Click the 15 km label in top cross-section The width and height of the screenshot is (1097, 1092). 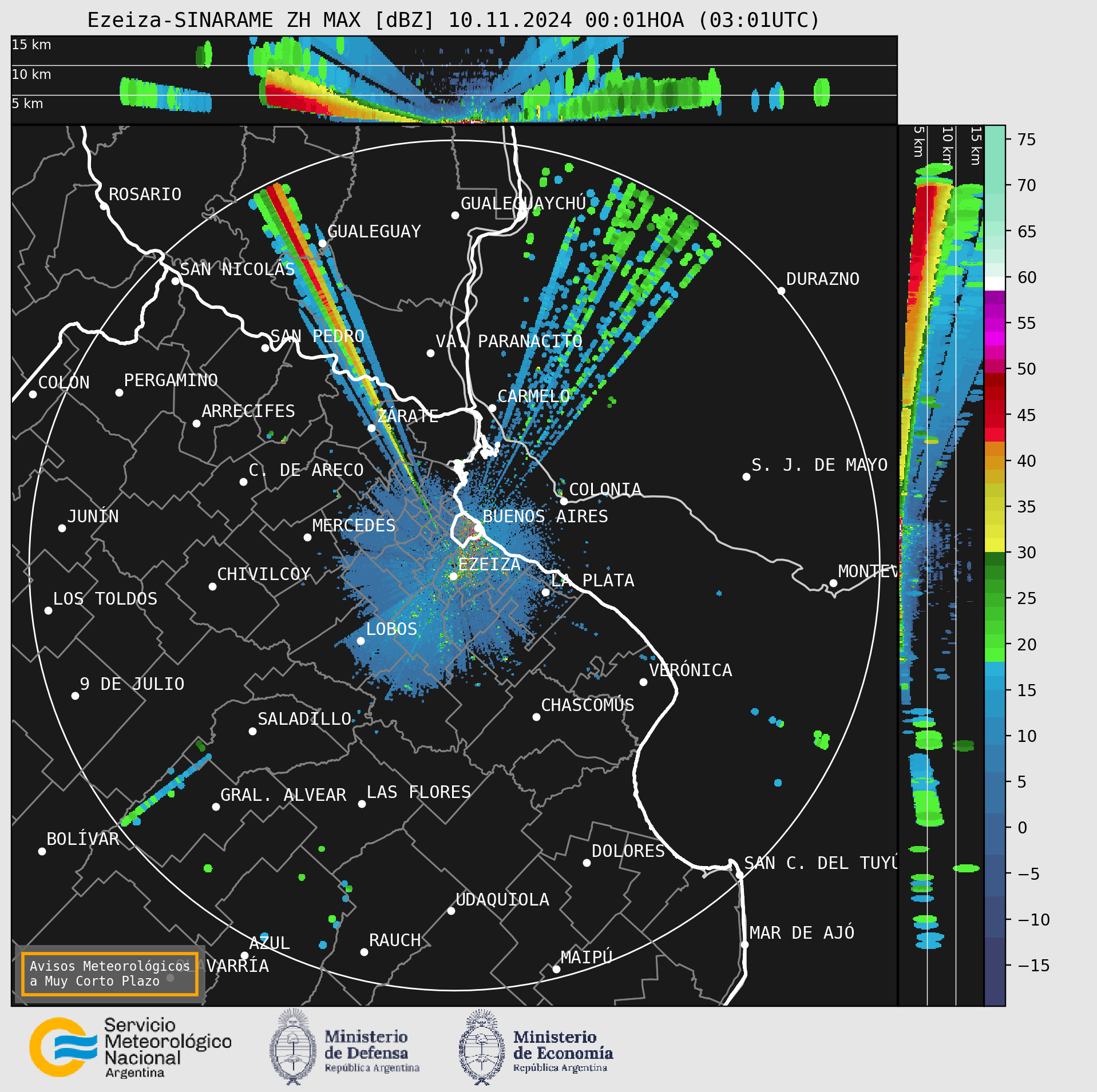[31, 45]
